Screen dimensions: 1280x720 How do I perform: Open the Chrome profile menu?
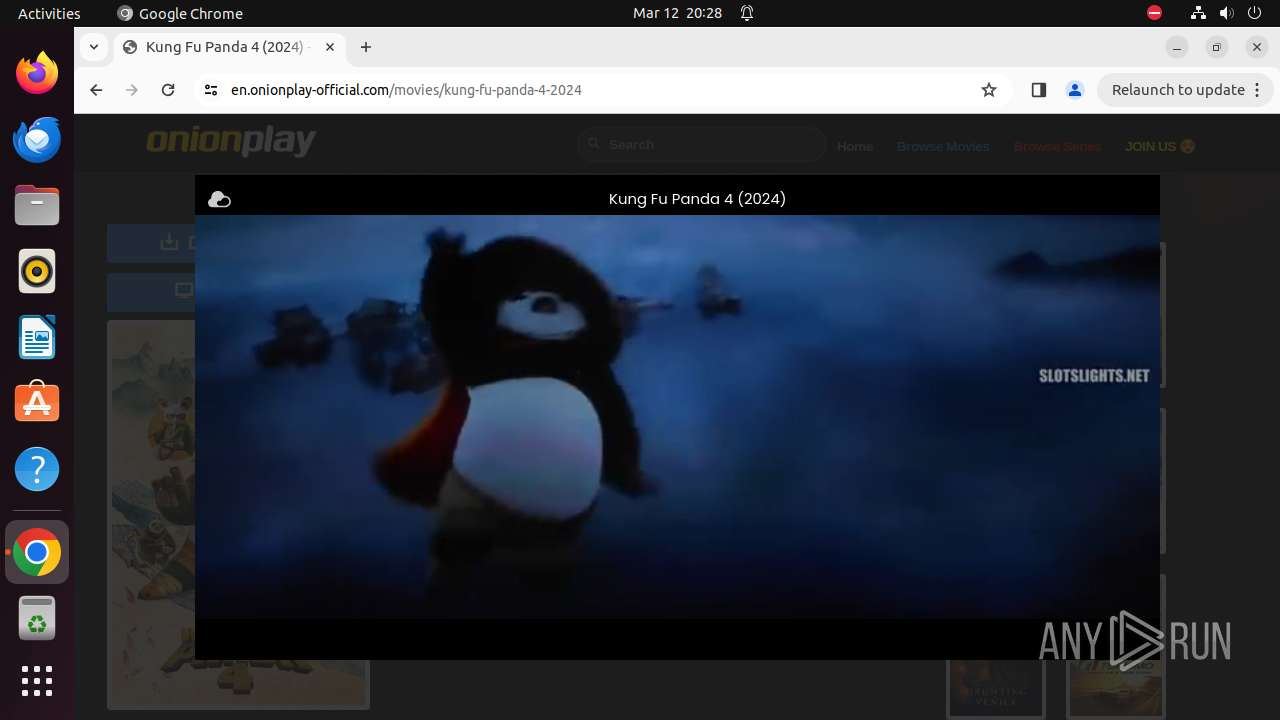pyautogui.click(x=1075, y=90)
